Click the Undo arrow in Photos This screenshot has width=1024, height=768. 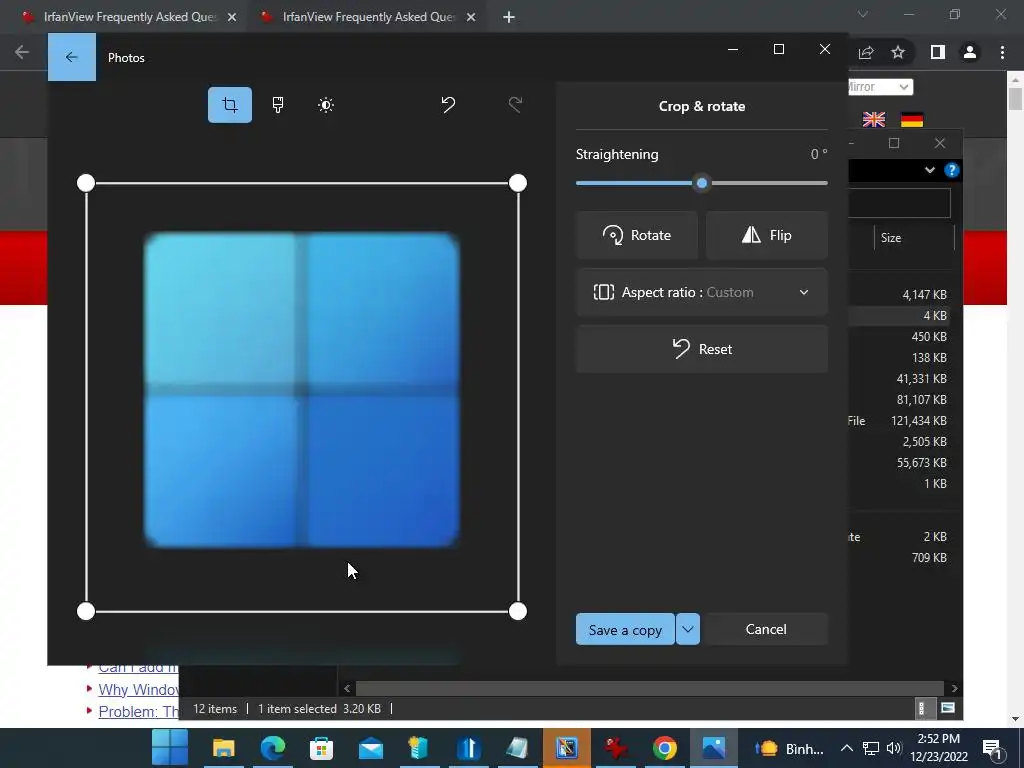[448, 104]
